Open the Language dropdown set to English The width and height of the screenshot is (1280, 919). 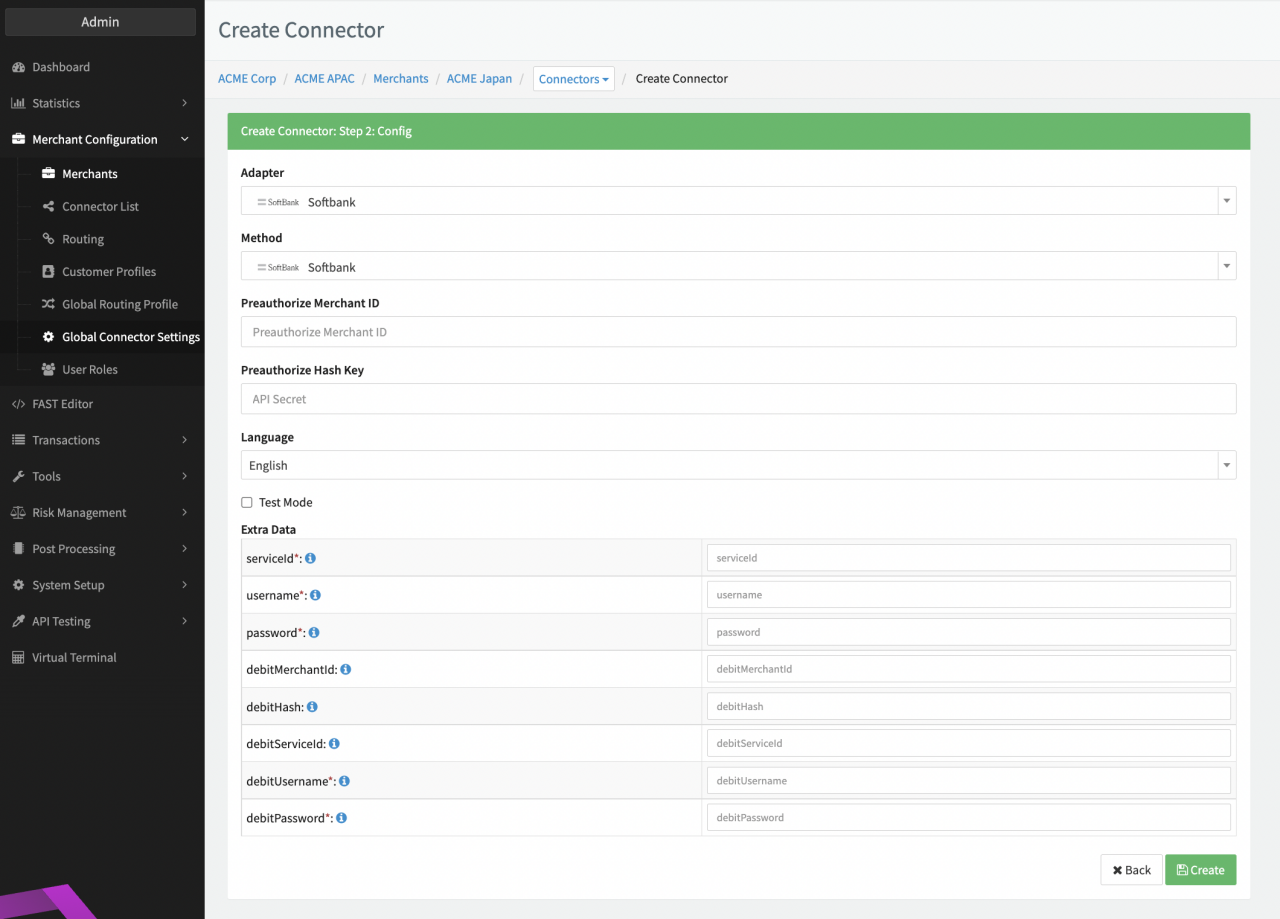[x=738, y=465]
